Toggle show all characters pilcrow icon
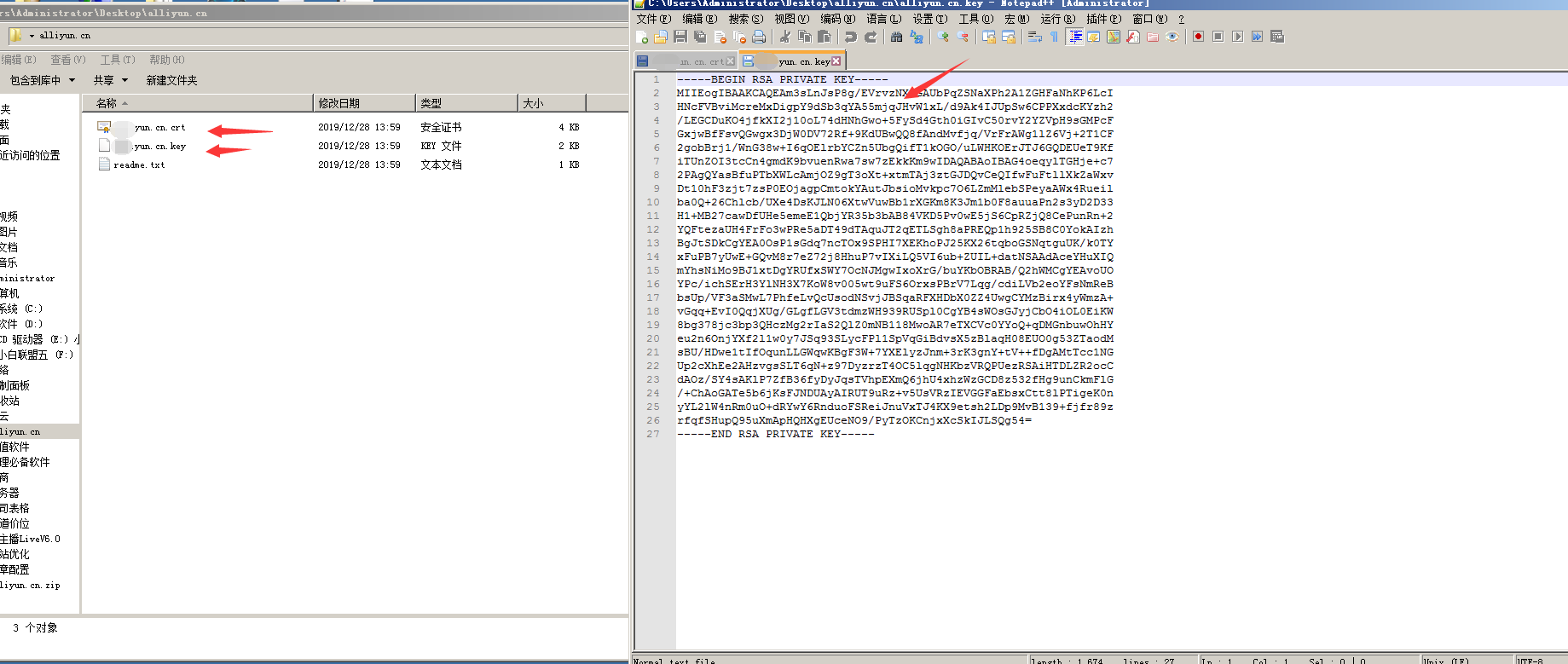The width and height of the screenshot is (1568, 664). coord(1054,37)
